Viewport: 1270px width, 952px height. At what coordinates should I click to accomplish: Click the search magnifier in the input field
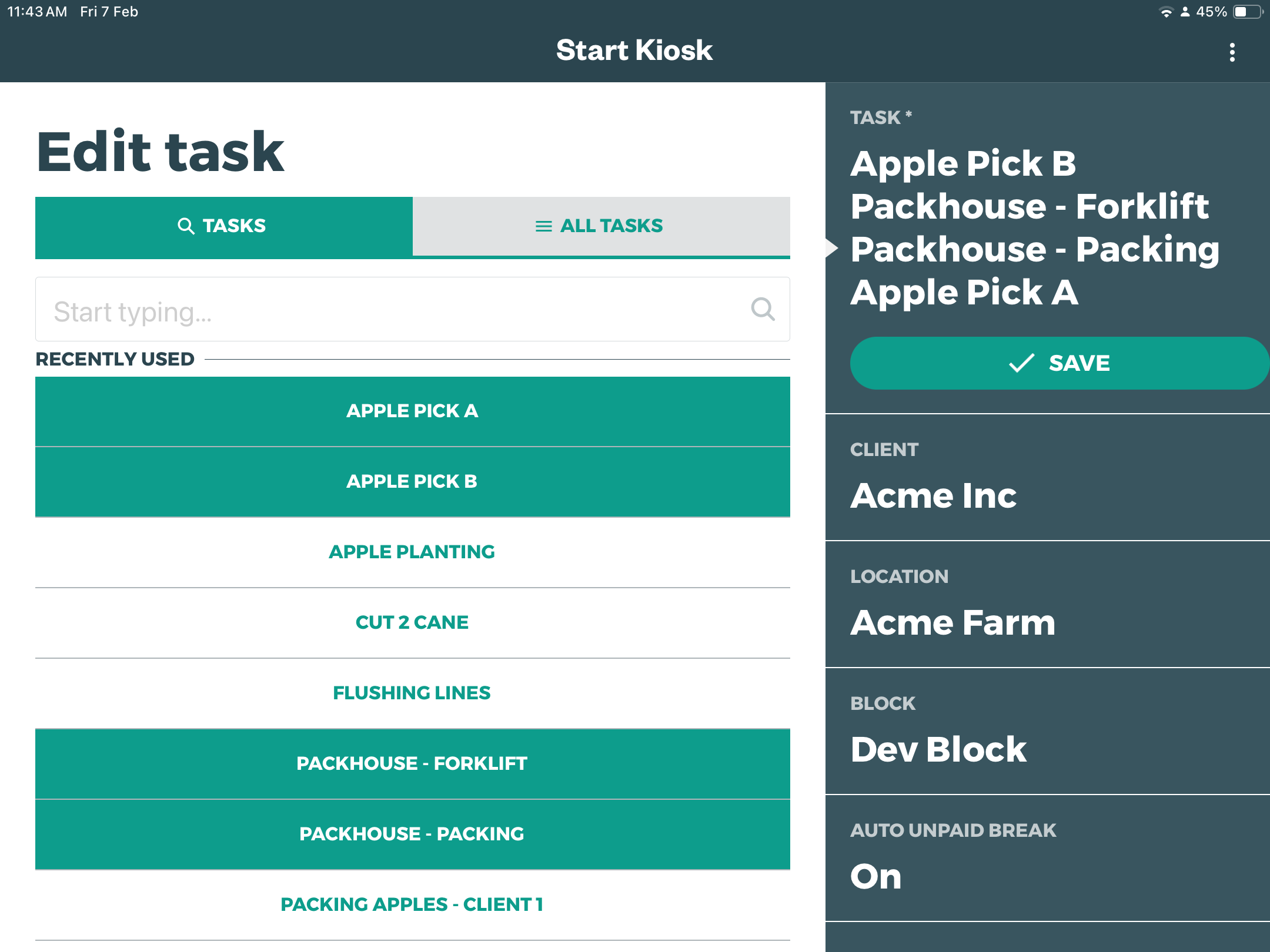763,309
